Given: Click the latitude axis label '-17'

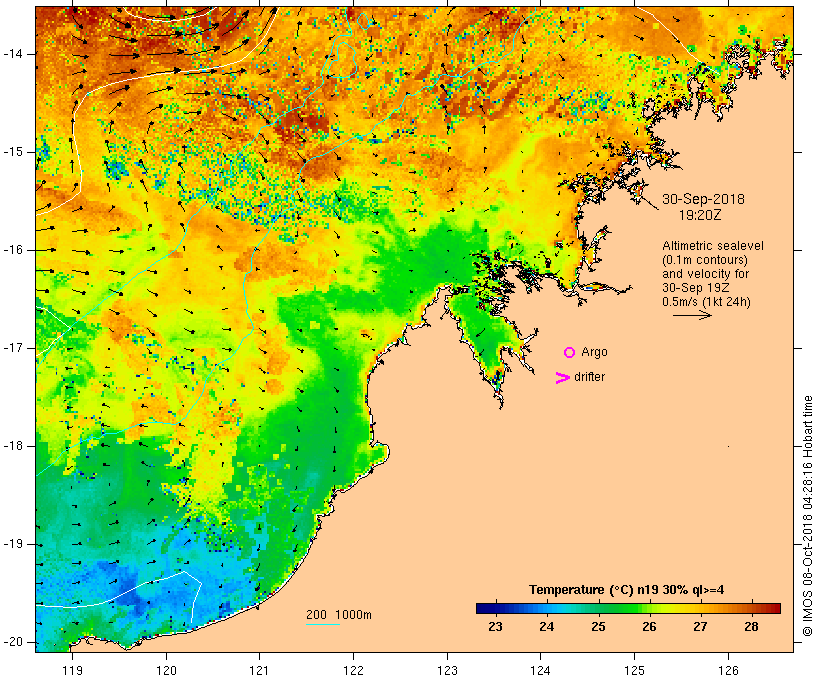Looking at the screenshot, I should click(x=13, y=348).
